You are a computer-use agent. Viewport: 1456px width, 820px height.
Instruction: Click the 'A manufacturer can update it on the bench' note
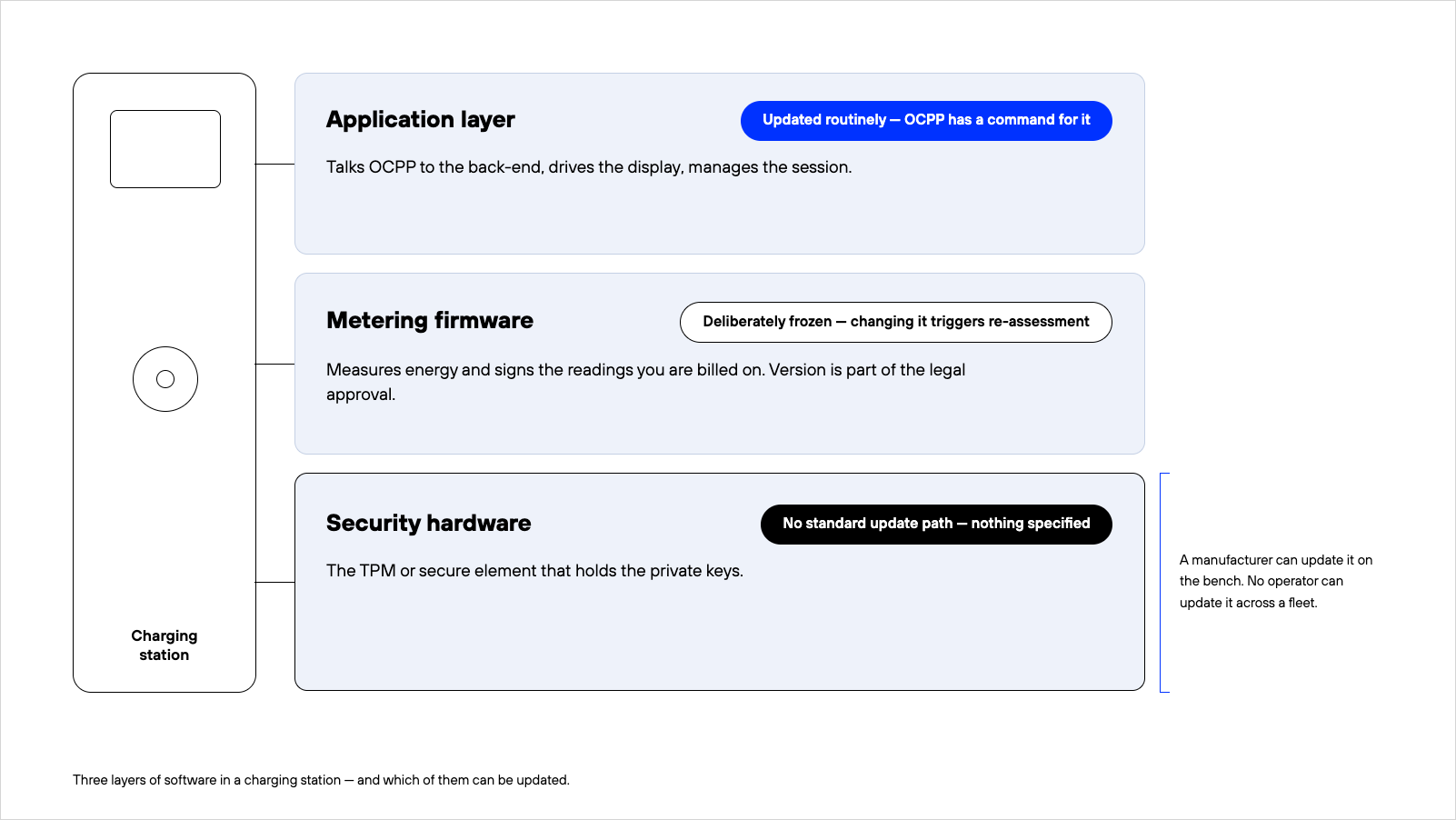point(1276,582)
